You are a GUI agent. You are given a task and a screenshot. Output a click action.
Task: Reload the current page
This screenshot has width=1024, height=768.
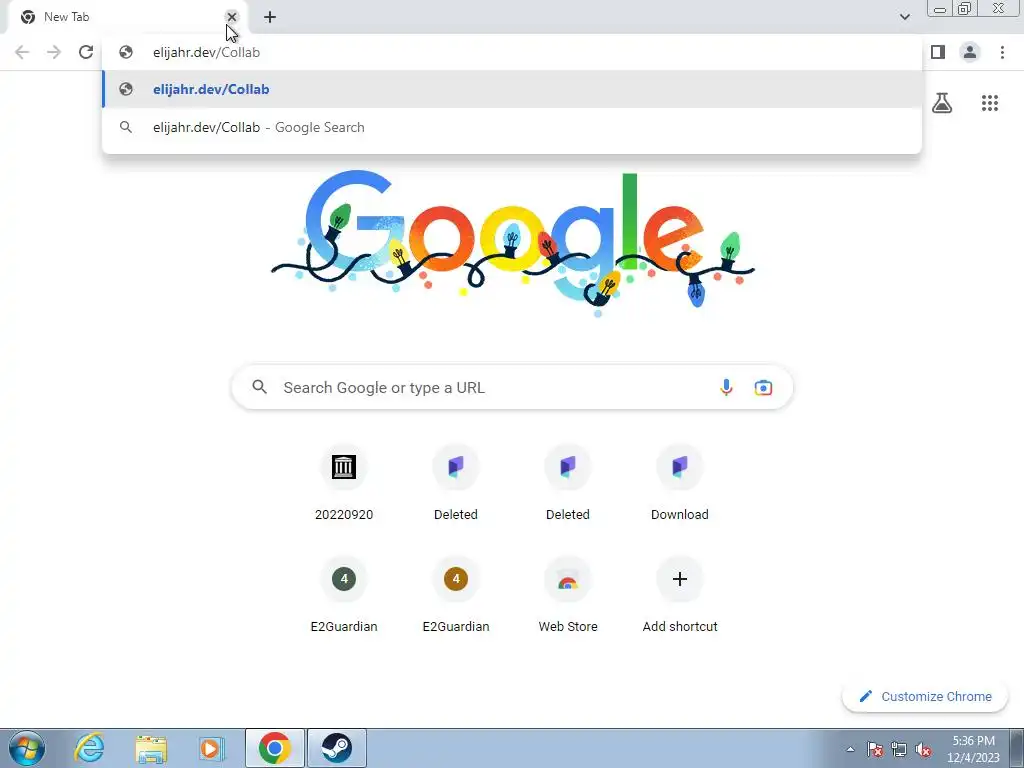[x=86, y=52]
